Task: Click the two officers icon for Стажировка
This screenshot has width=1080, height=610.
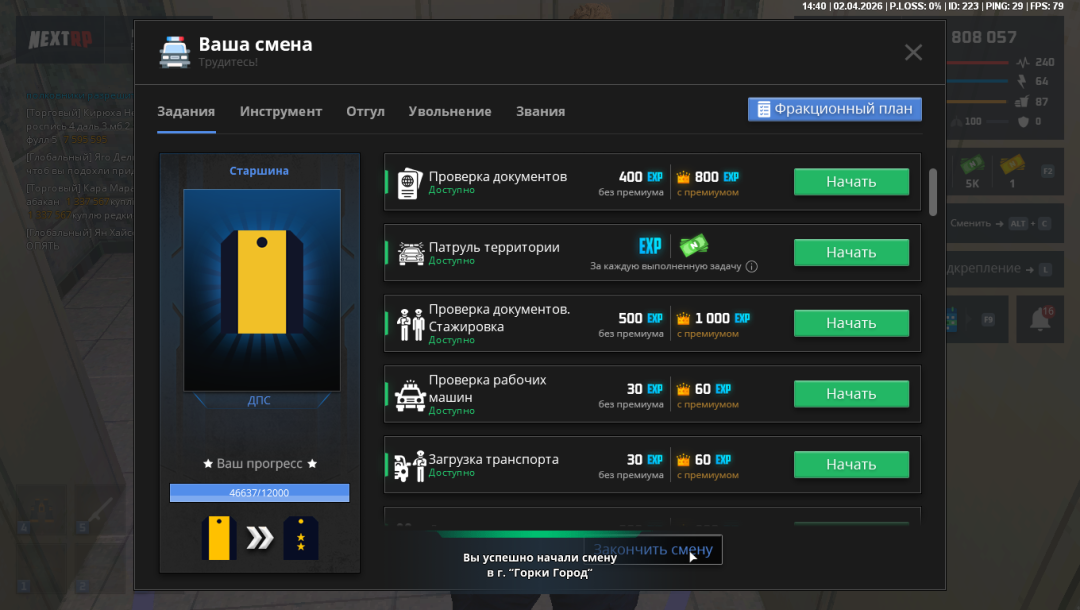Action: pyautogui.click(x=410, y=324)
